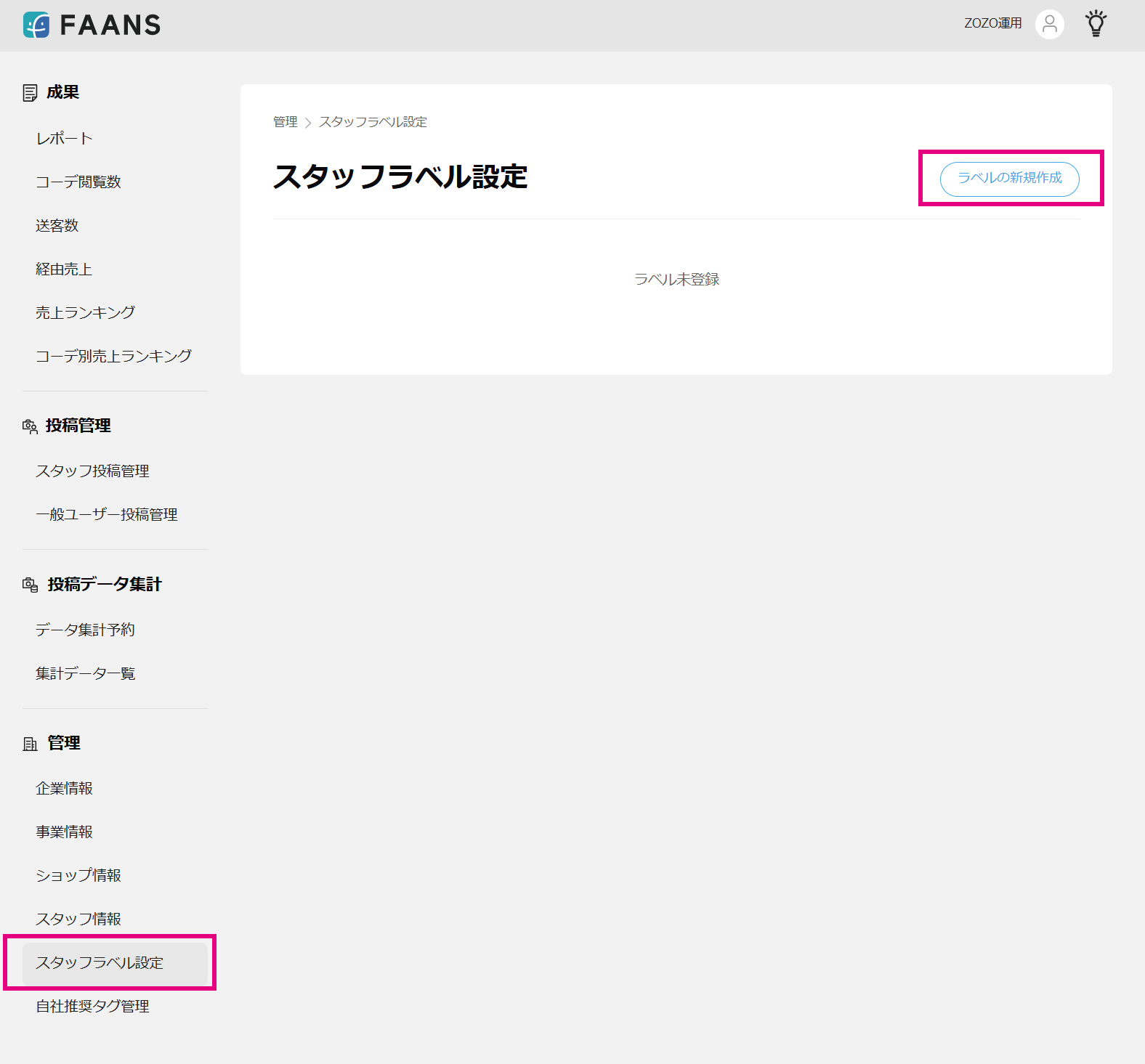This screenshot has height=1064, width=1145.
Task: Click the FAANS logo icon
Action: (36, 25)
